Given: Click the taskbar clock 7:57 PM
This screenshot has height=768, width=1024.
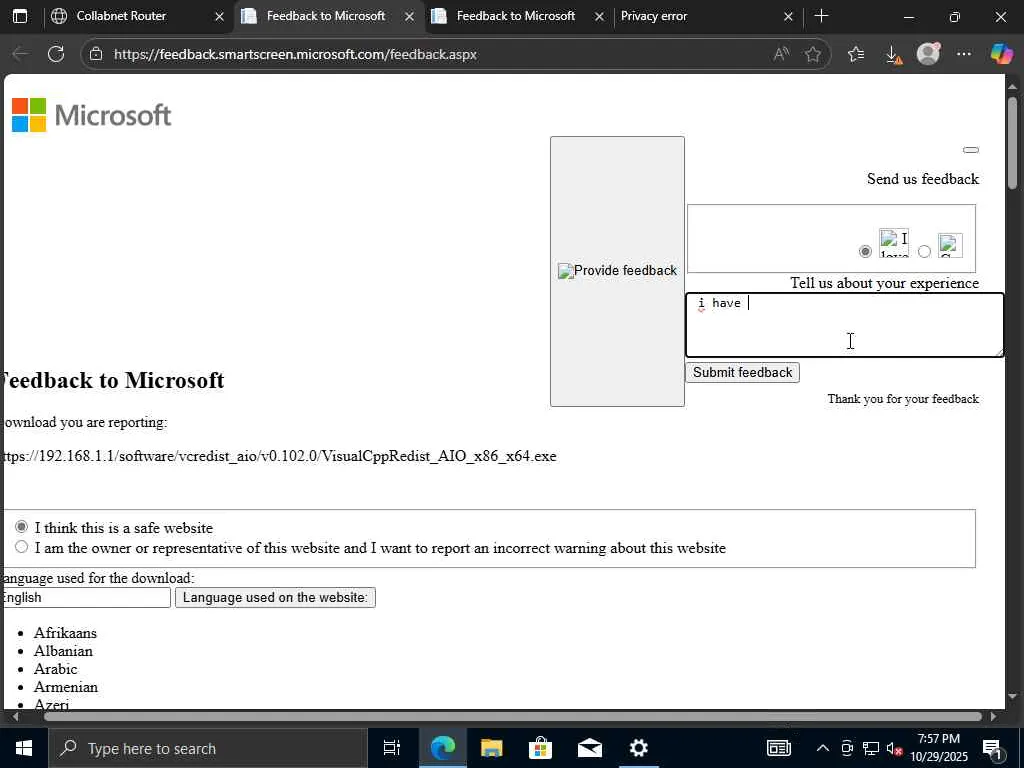Looking at the screenshot, I should (938, 748).
